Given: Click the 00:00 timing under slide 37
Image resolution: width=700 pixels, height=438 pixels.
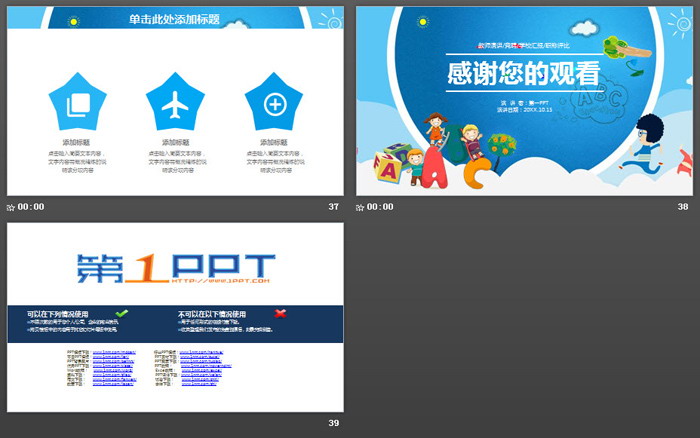Looking at the screenshot, I should [32, 207].
